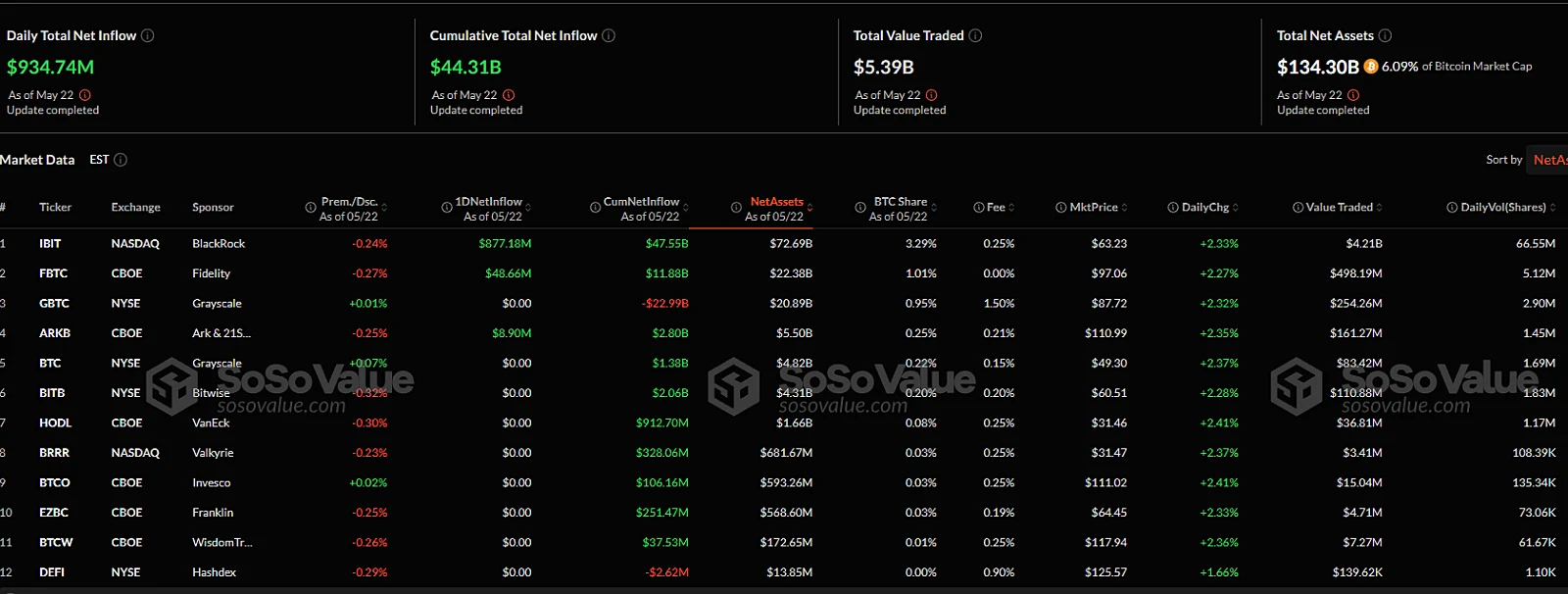The height and width of the screenshot is (594, 1568).
Task: Click sort arrows on Prem./Dsc. column
Action: (384, 208)
